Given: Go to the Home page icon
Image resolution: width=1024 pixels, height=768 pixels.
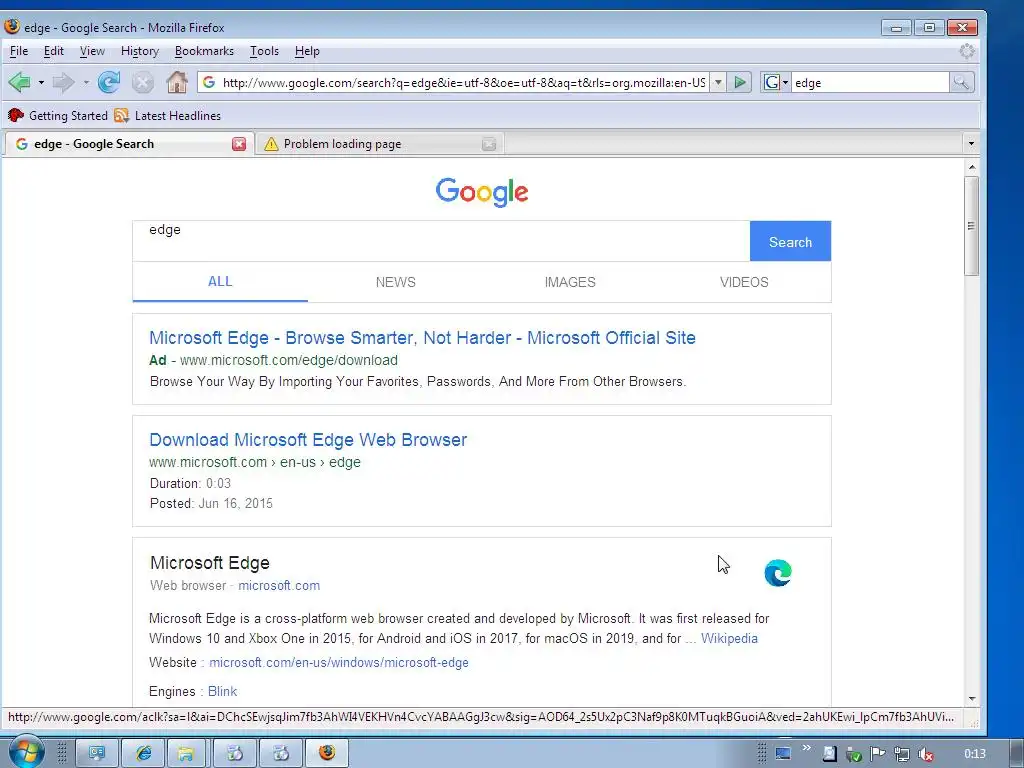Looking at the screenshot, I should [176, 82].
